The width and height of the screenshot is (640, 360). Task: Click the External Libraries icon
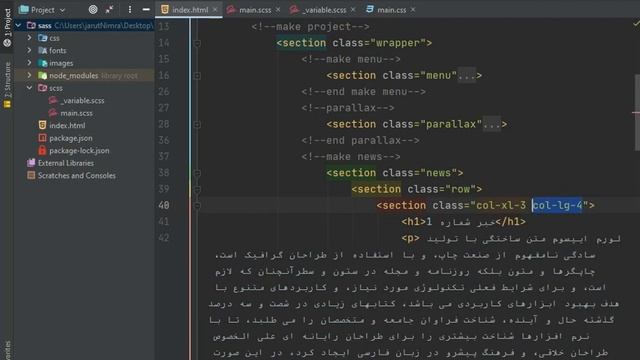31,163
